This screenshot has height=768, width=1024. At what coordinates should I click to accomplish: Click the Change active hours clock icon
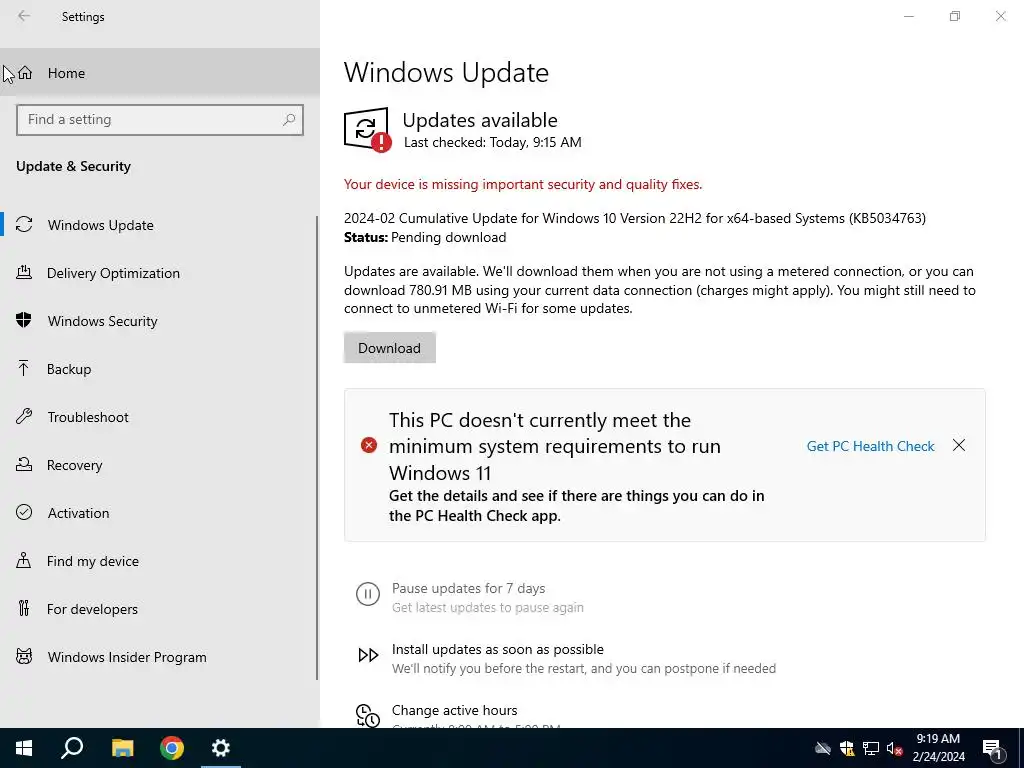[x=368, y=715]
